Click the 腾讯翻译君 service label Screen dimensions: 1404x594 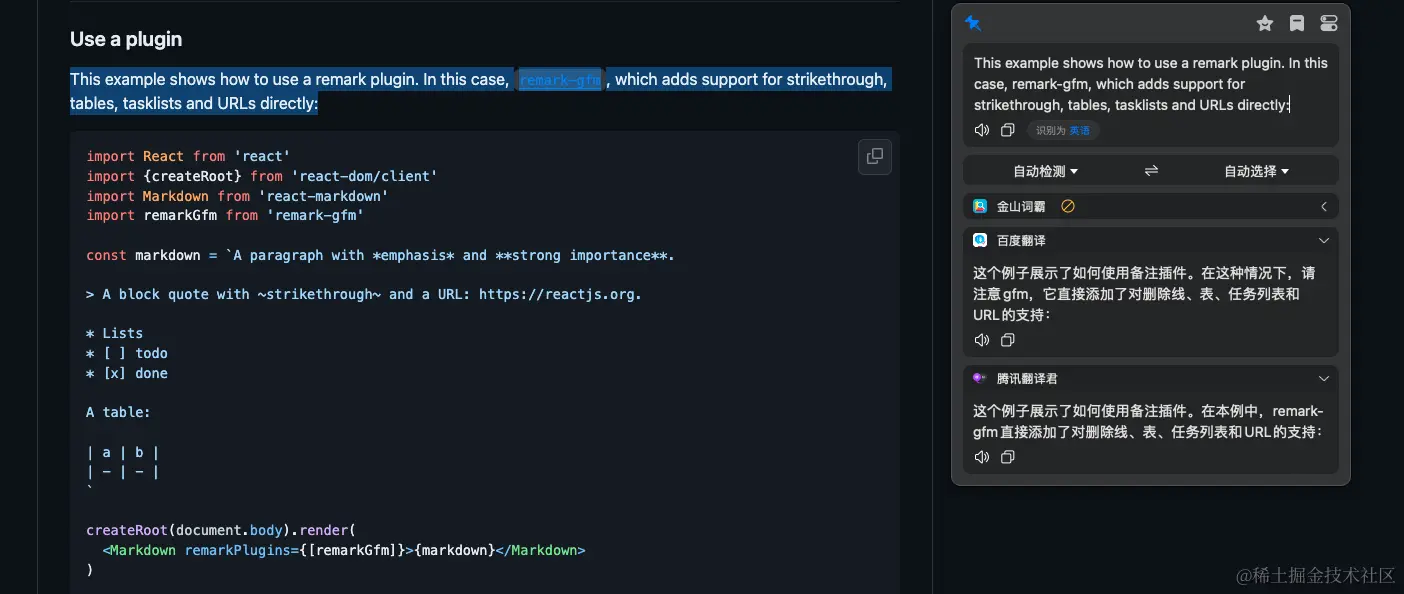point(1027,378)
